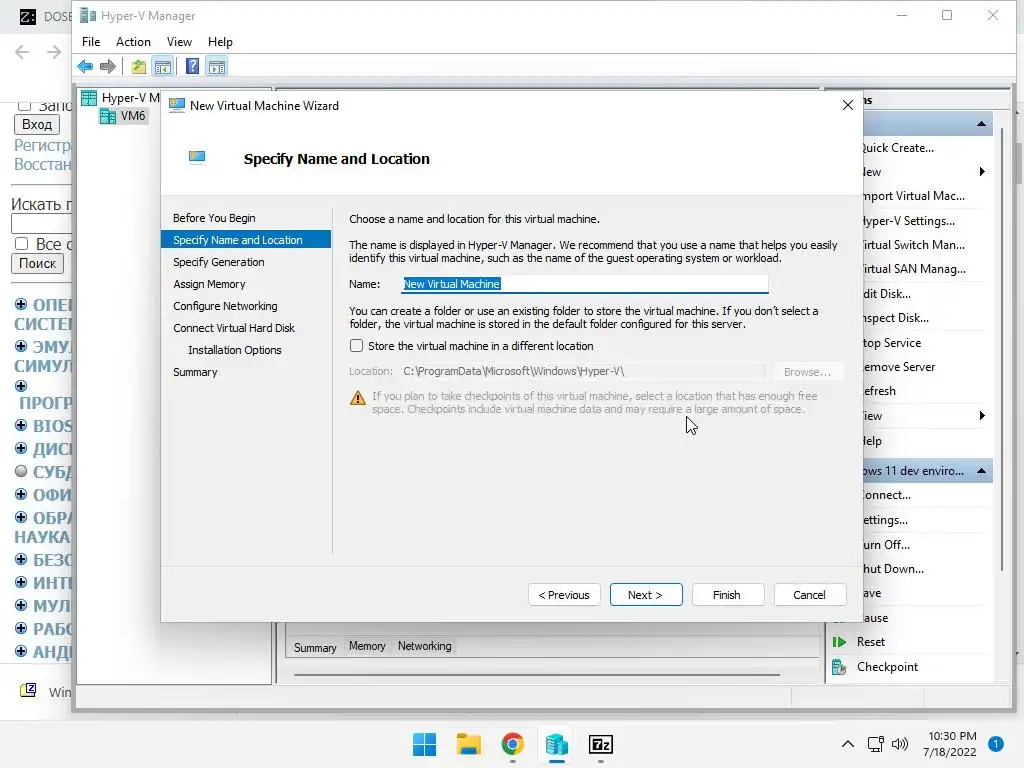Select the Hyper-V Manager root tree node
This screenshot has height=768, width=1024.
[x=121, y=98]
